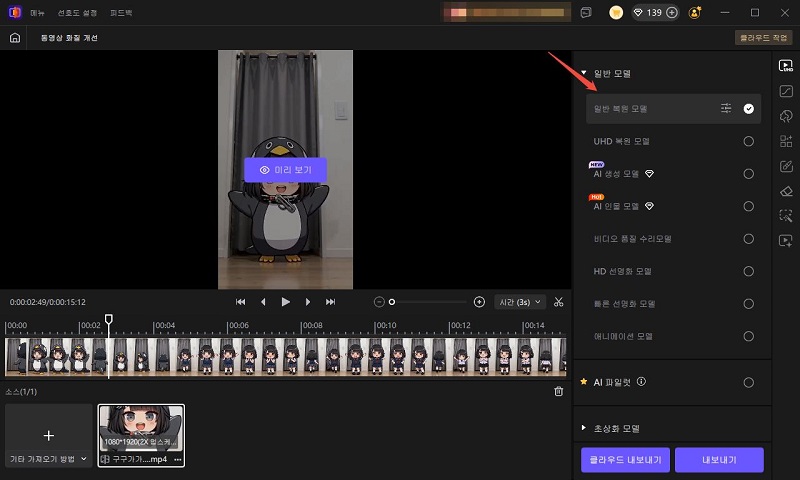Click the timeline zoom slider handle
The height and width of the screenshot is (480, 800).
(392, 302)
